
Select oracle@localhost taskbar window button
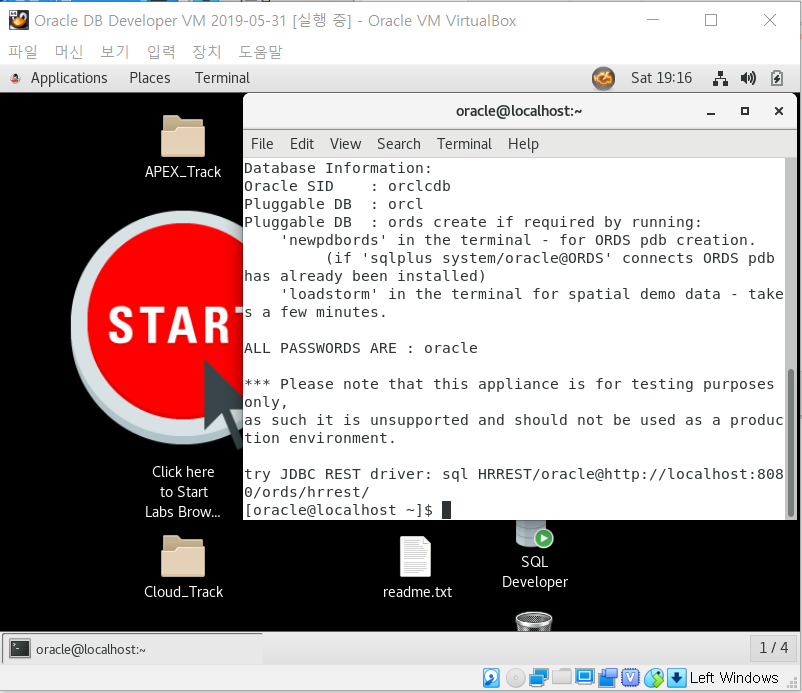pos(133,649)
